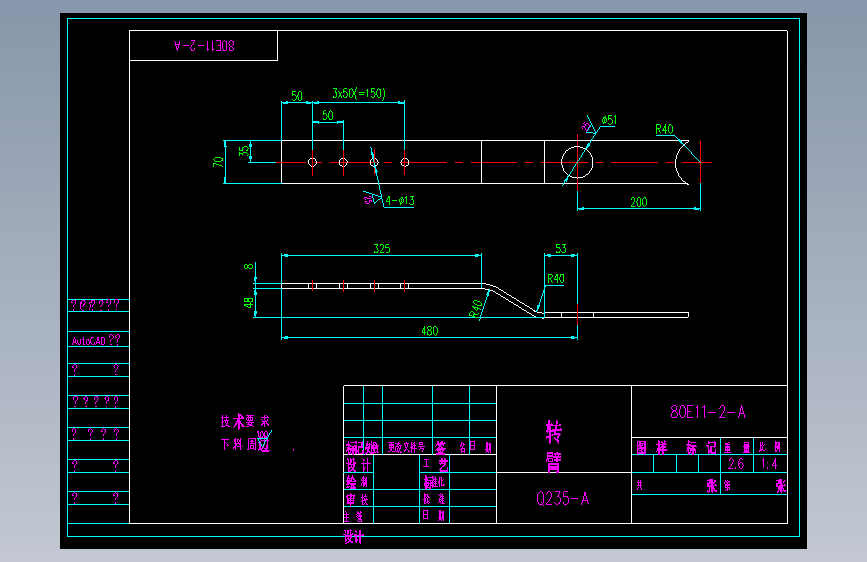Select the 绘制 cell in title block
The image size is (867, 562).
pos(358,482)
